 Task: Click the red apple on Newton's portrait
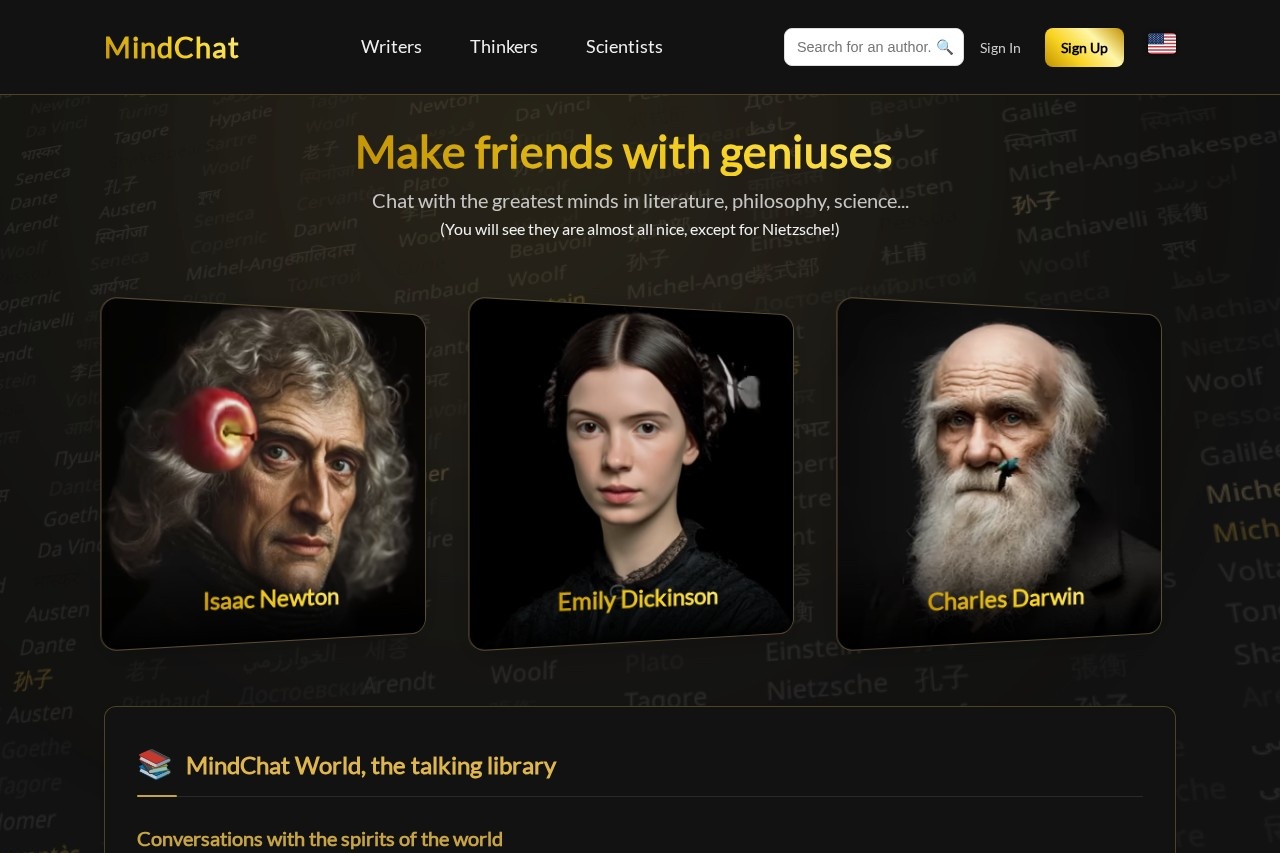click(x=217, y=430)
